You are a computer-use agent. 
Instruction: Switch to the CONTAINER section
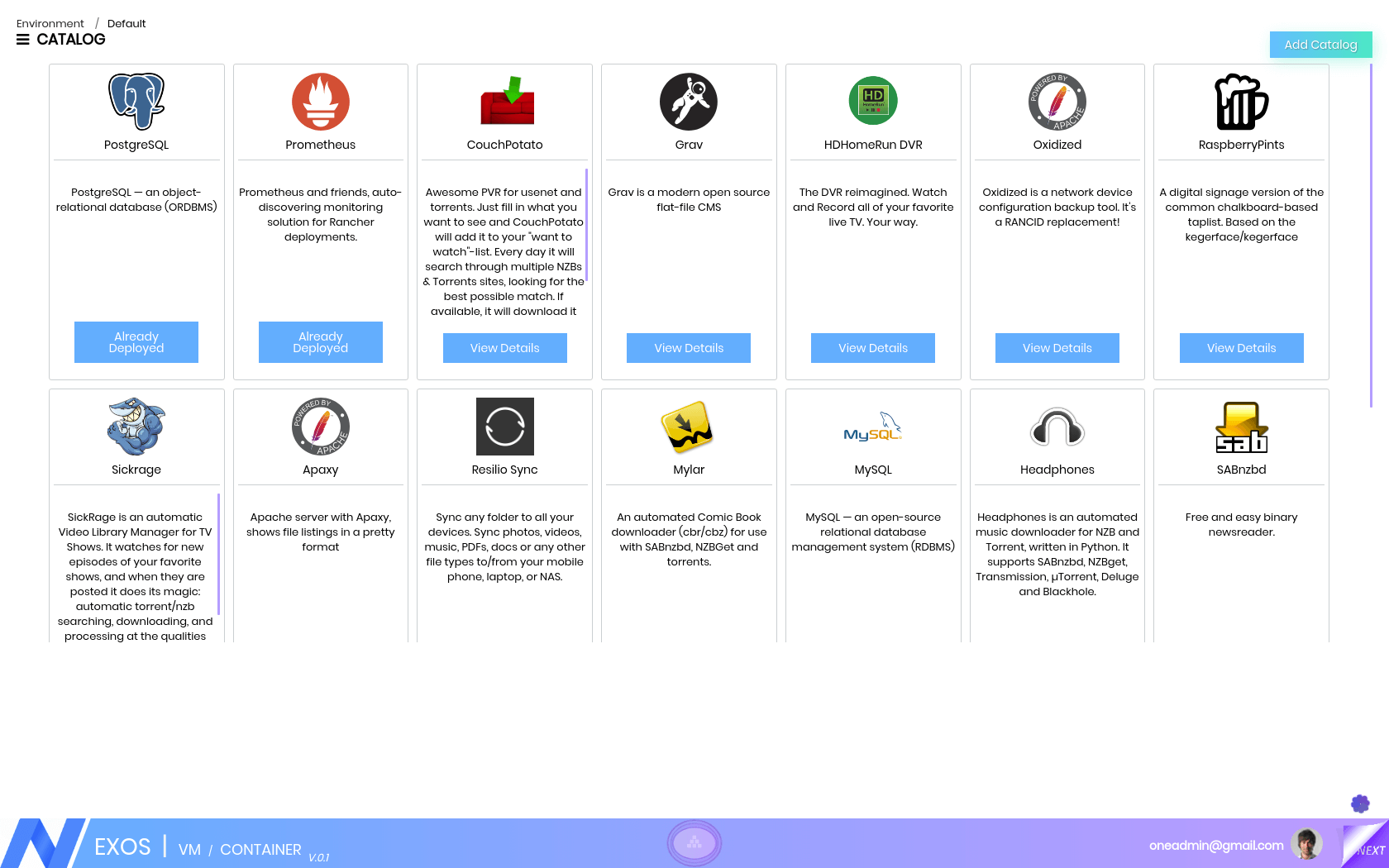point(260,850)
